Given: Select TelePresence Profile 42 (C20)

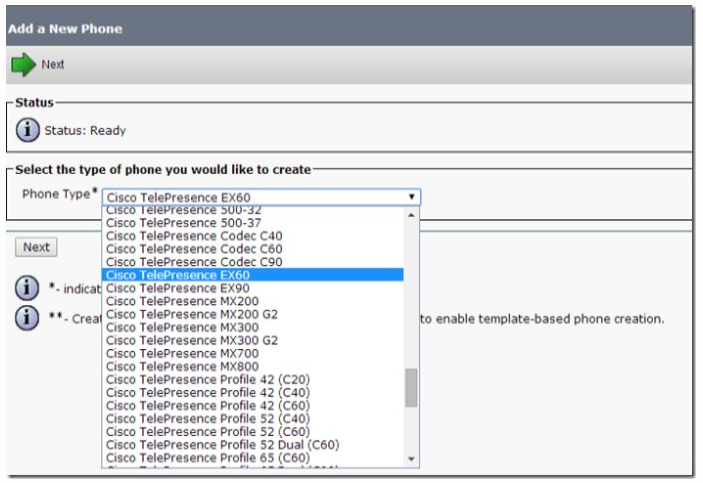Looking at the screenshot, I should click(253, 379).
